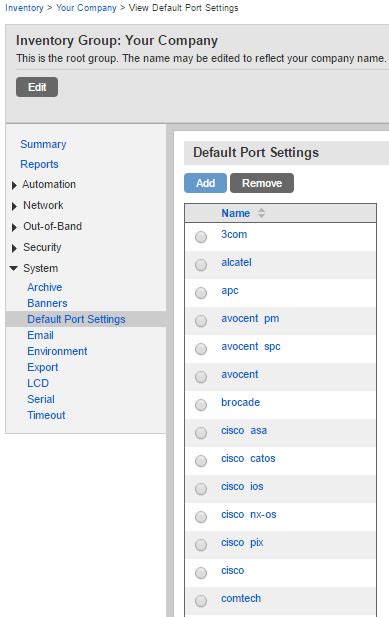
Task: Expand the Security section triangle
Action: (14, 248)
